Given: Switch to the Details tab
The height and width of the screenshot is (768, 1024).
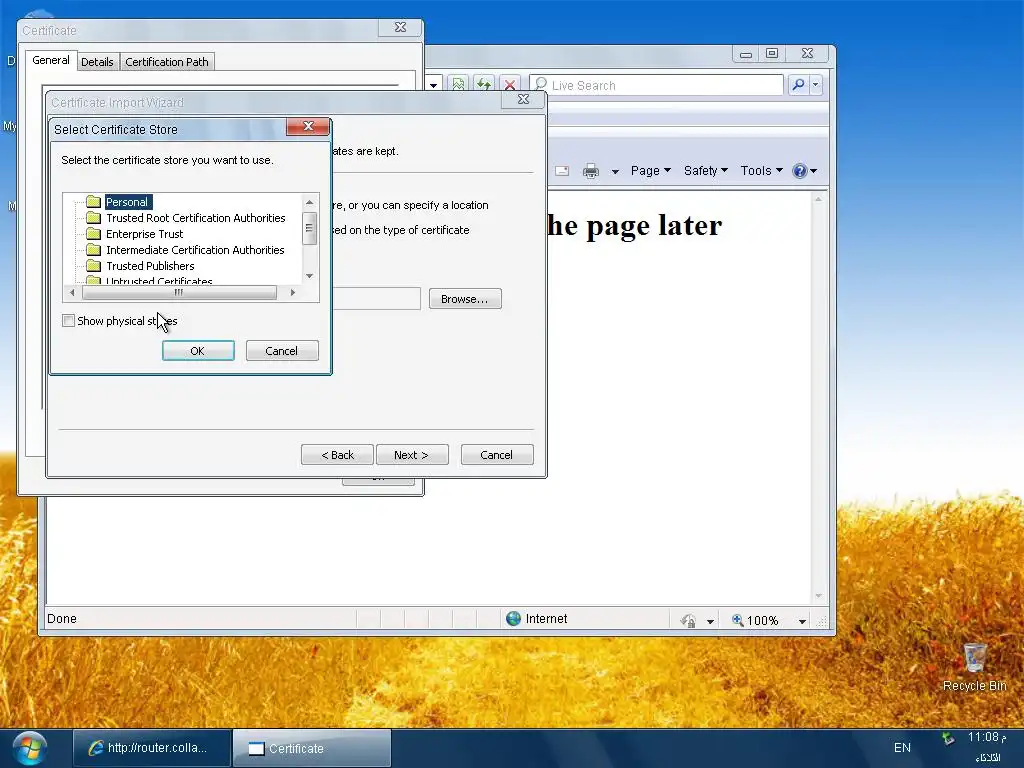Looking at the screenshot, I should [x=97, y=62].
